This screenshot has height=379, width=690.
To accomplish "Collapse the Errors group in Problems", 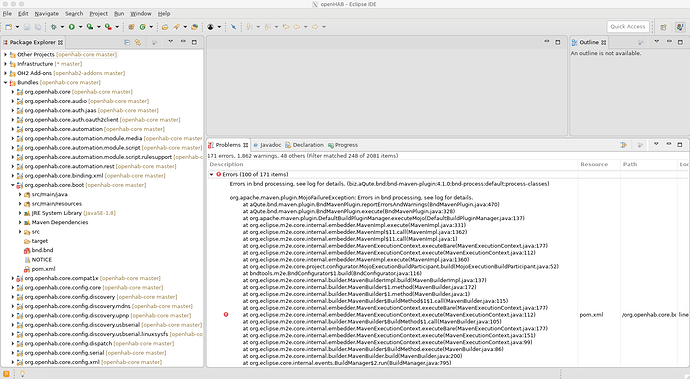I will point(212,174).
